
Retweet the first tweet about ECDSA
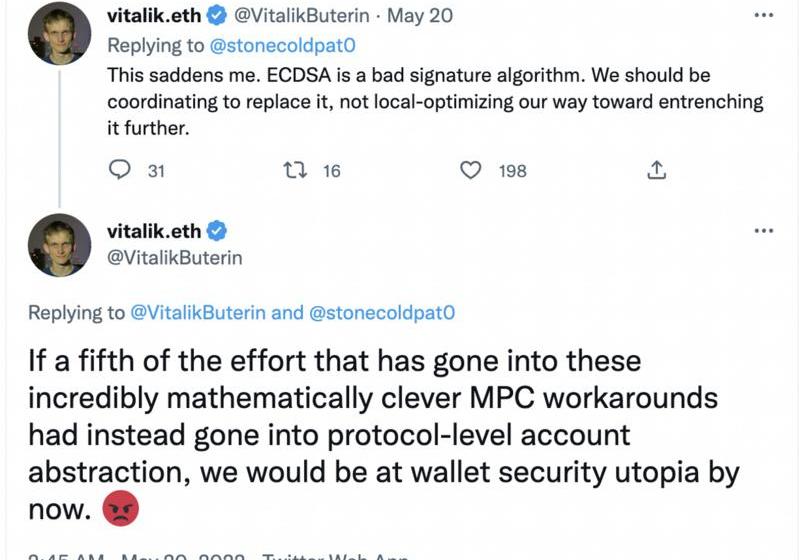pos(295,170)
